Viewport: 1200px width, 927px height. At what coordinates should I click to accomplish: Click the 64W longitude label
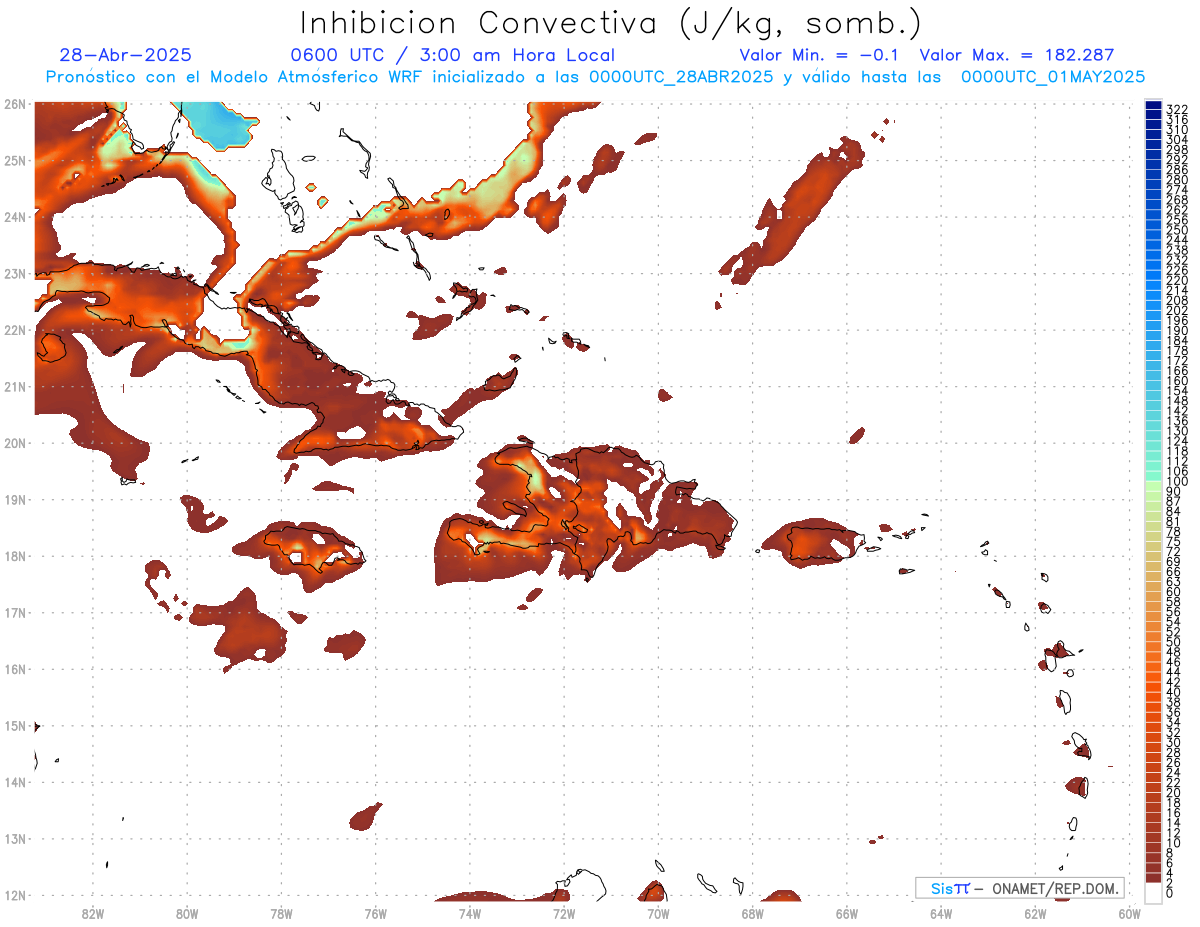click(941, 912)
